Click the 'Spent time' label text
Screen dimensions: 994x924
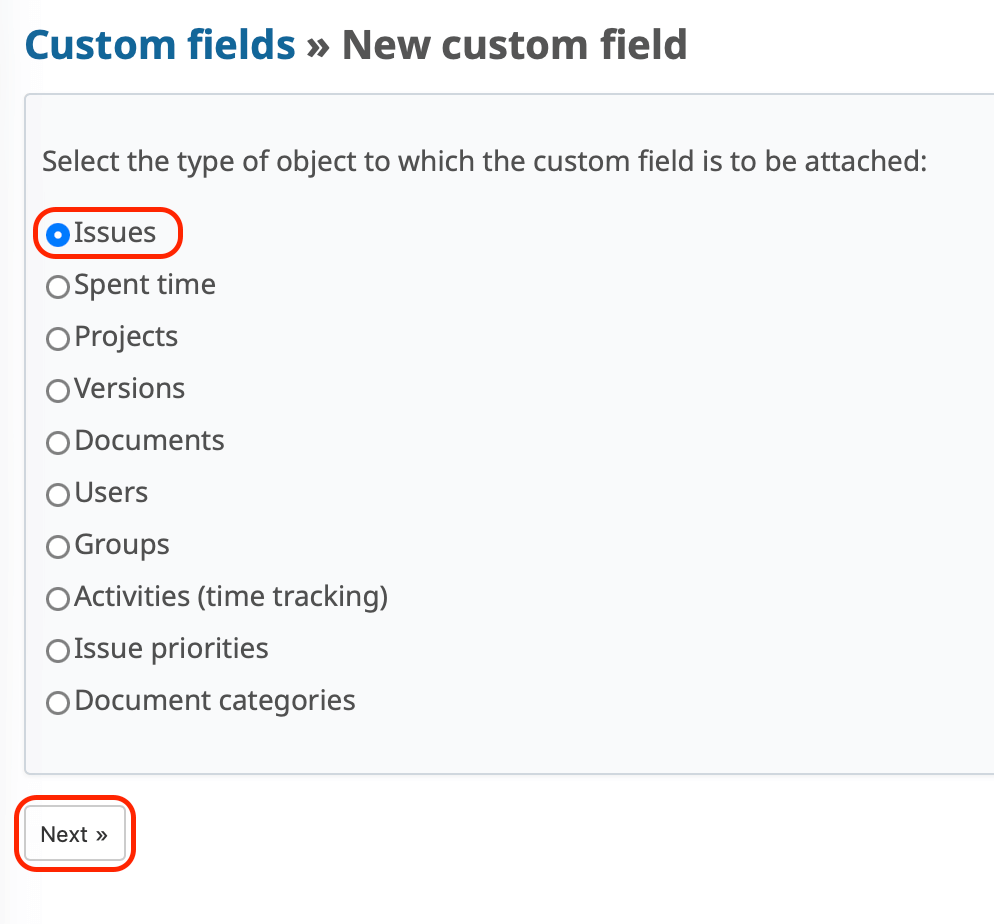pyautogui.click(x=145, y=285)
